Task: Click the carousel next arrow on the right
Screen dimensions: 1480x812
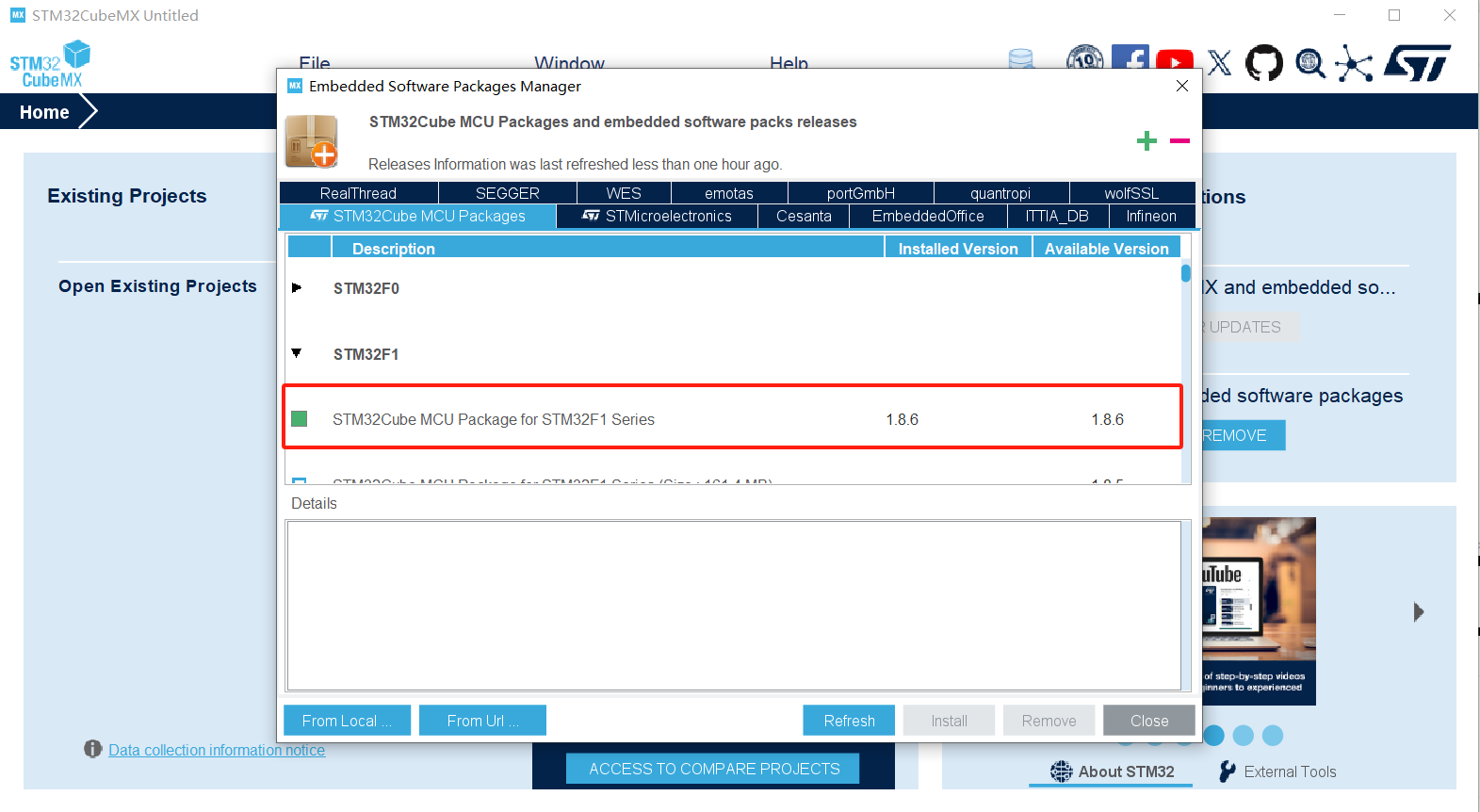Action: click(1419, 612)
